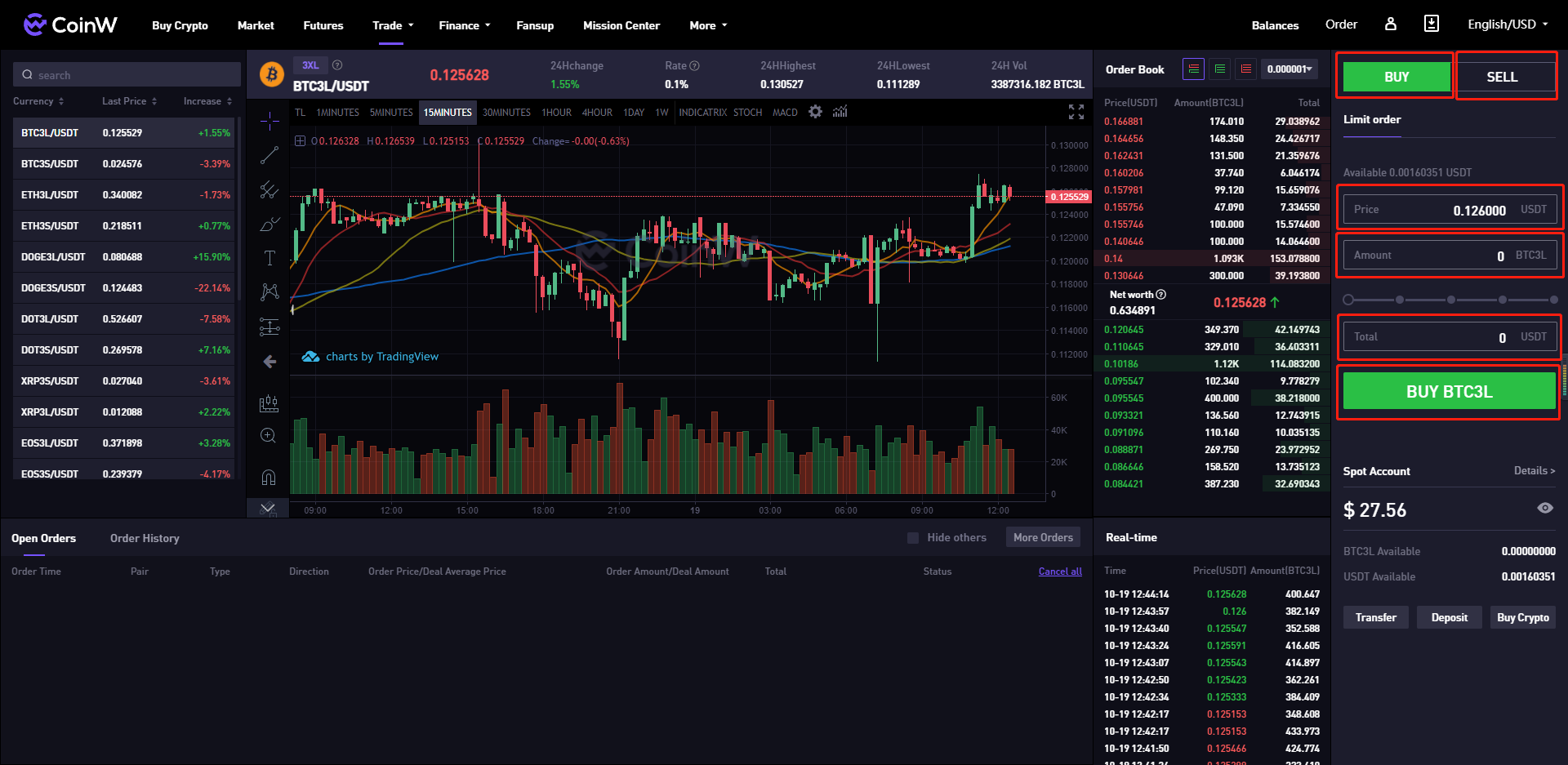This screenshot has height=765, width=1568.
Task: Toggle the chart legend expand box
Action: coord(300,141)
